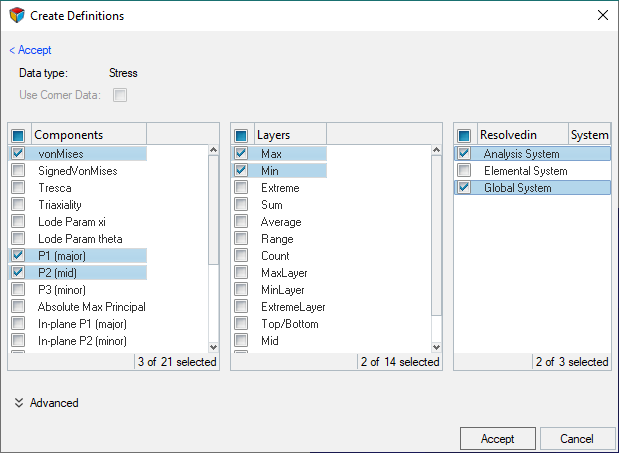Check the Extreme layer checkbox
The width and height of the screenshot is (619, 453).
pos(241,188)
